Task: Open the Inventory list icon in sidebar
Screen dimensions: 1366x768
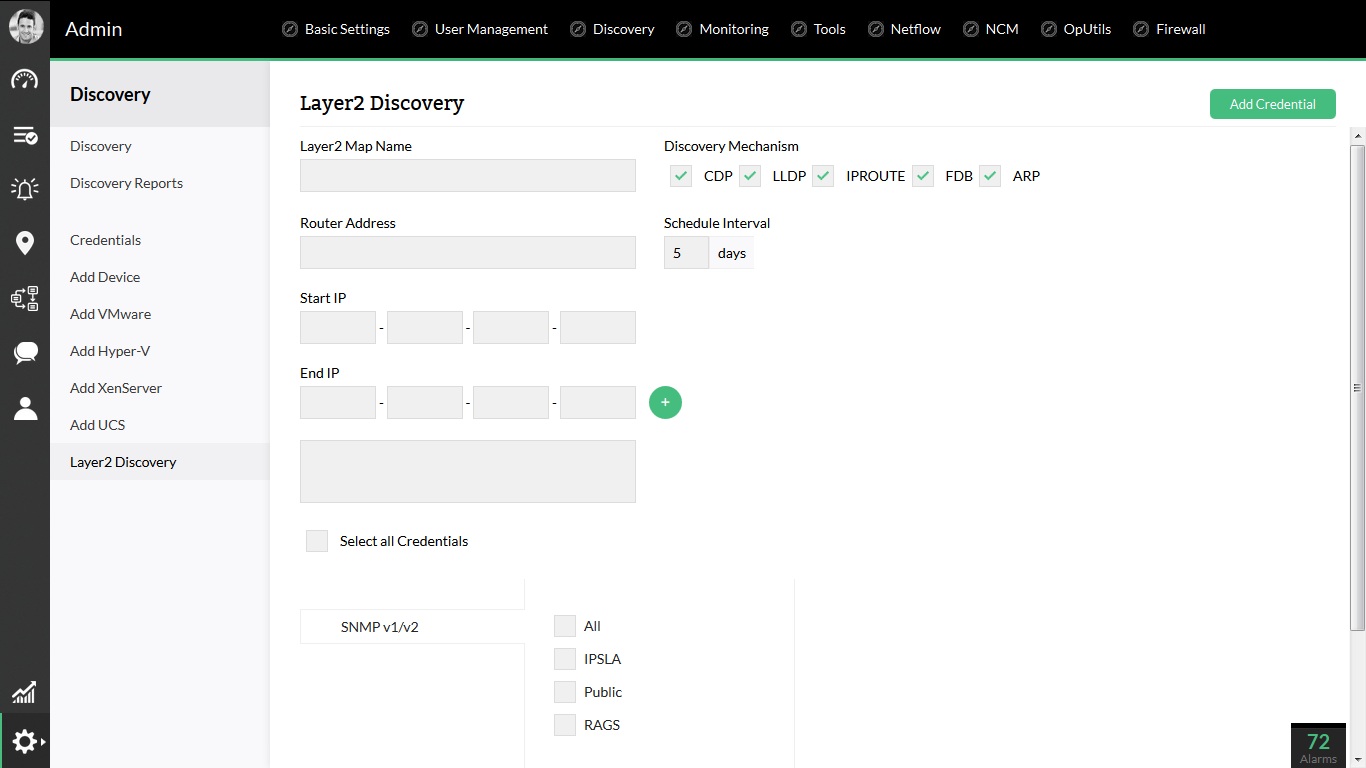Action: click(x=25, y=135)
